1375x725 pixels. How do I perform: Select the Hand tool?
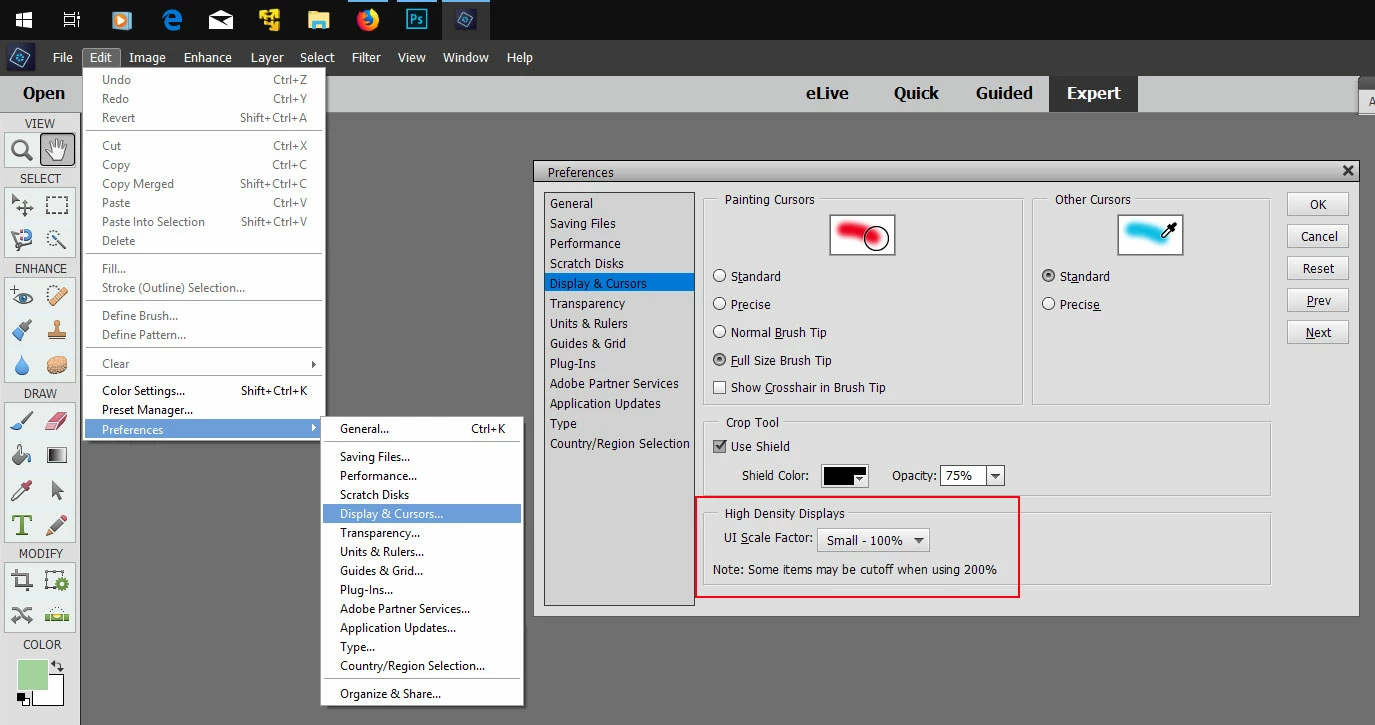[x=57, y=151]
